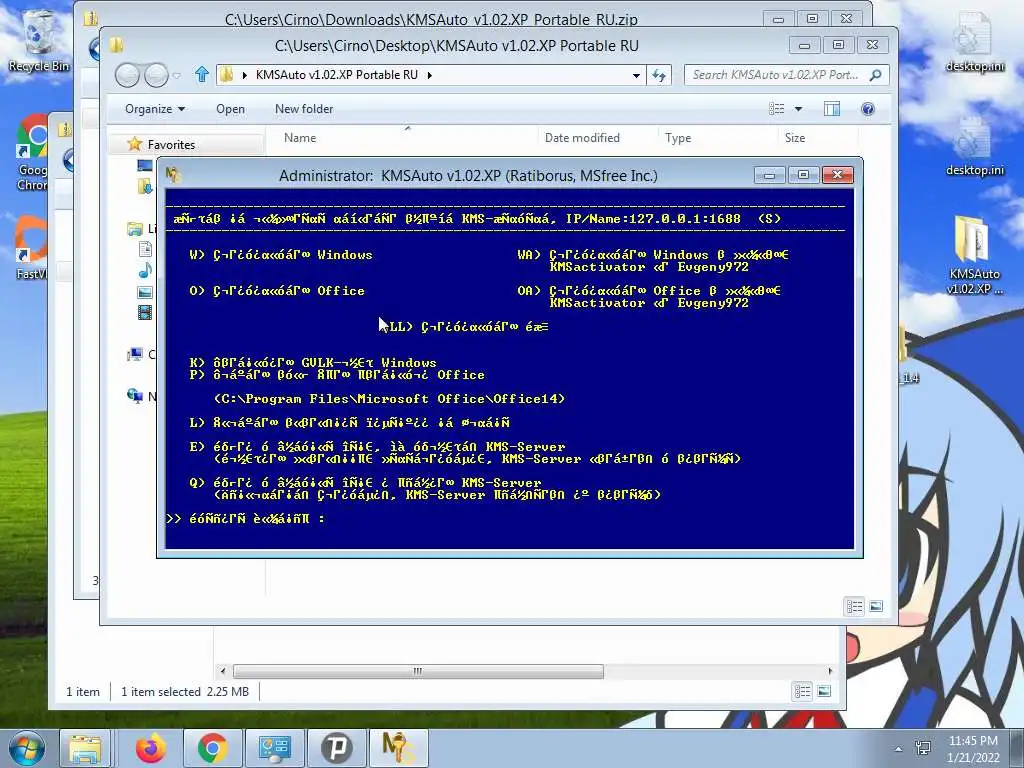The height and width of the screenshot is (768, 1024).
Task: Click horizontal scrollbar left arrow rear window
Action: 223,671
